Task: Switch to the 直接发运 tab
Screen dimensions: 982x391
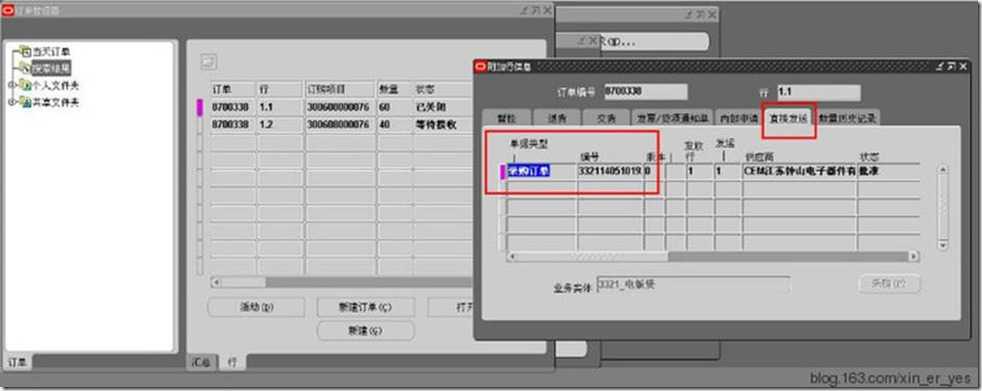Action: (788, 118)
